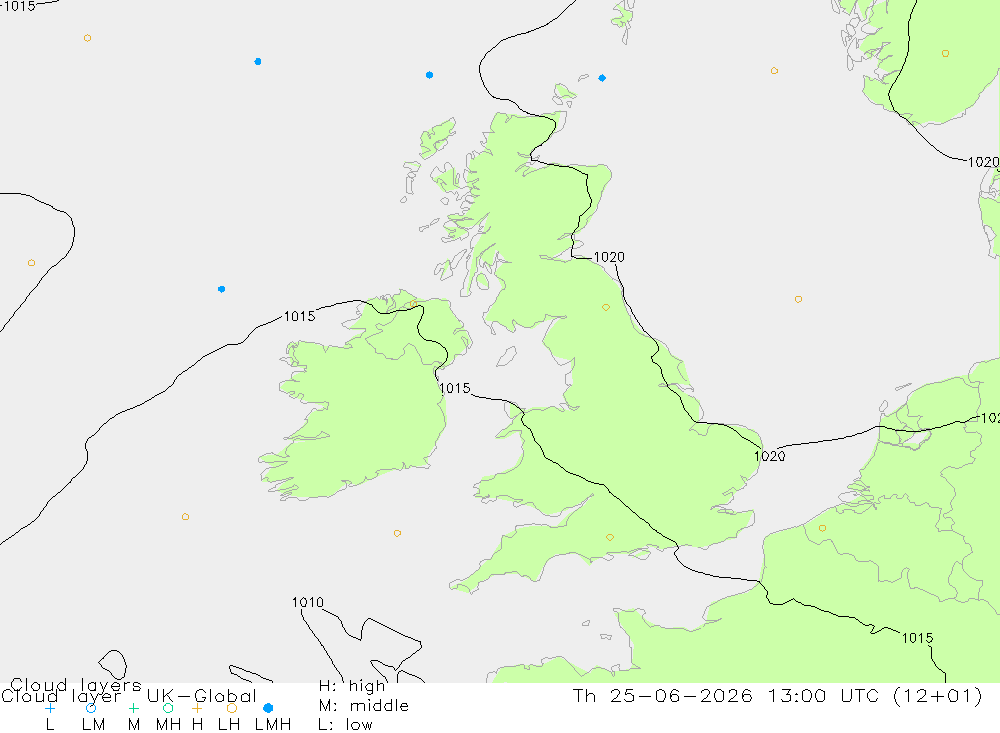
Task: Click the green circle MH legend symbol
Action: [x=168, y=708]
